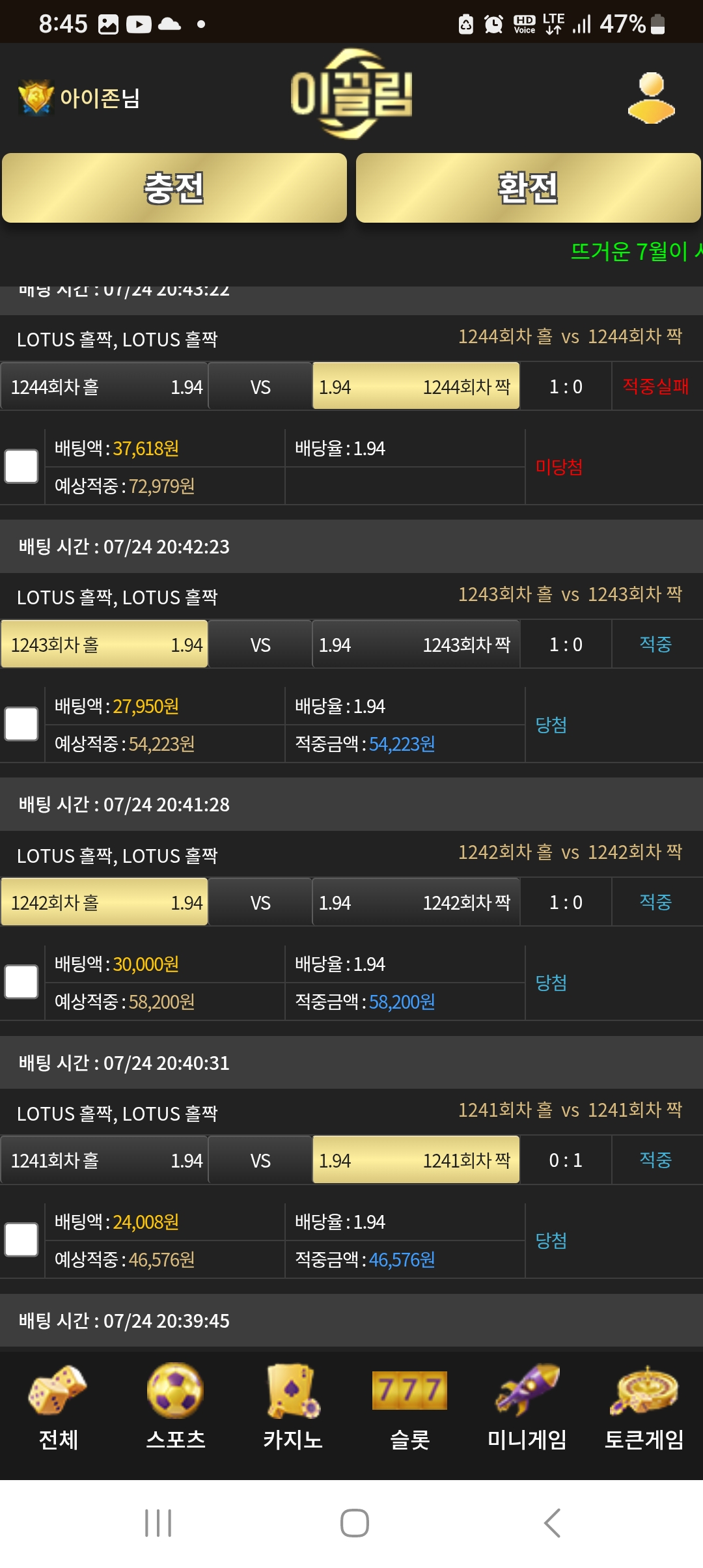
Task: Open the 미니게임 rocket category
Action: [x=527, y=1408]
